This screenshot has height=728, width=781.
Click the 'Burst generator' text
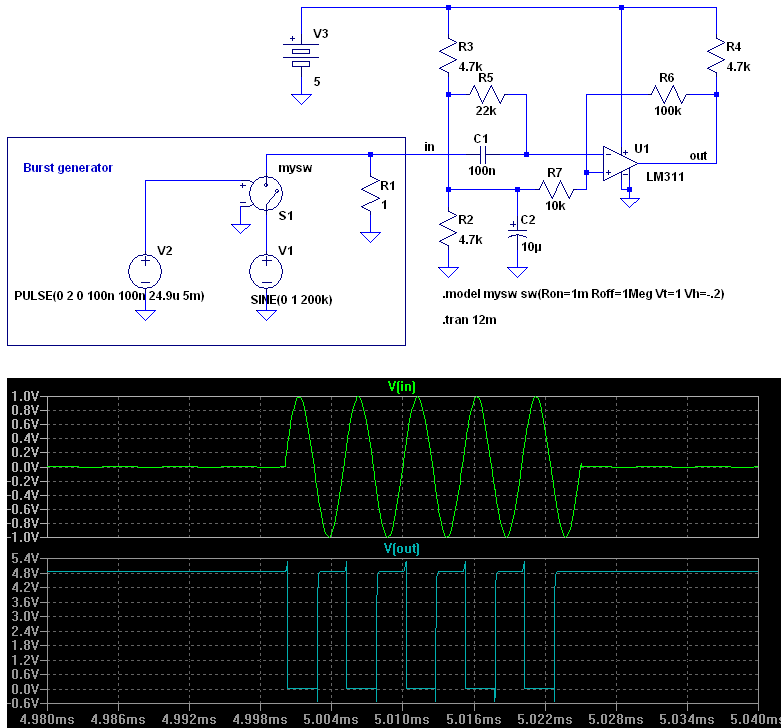68,168
